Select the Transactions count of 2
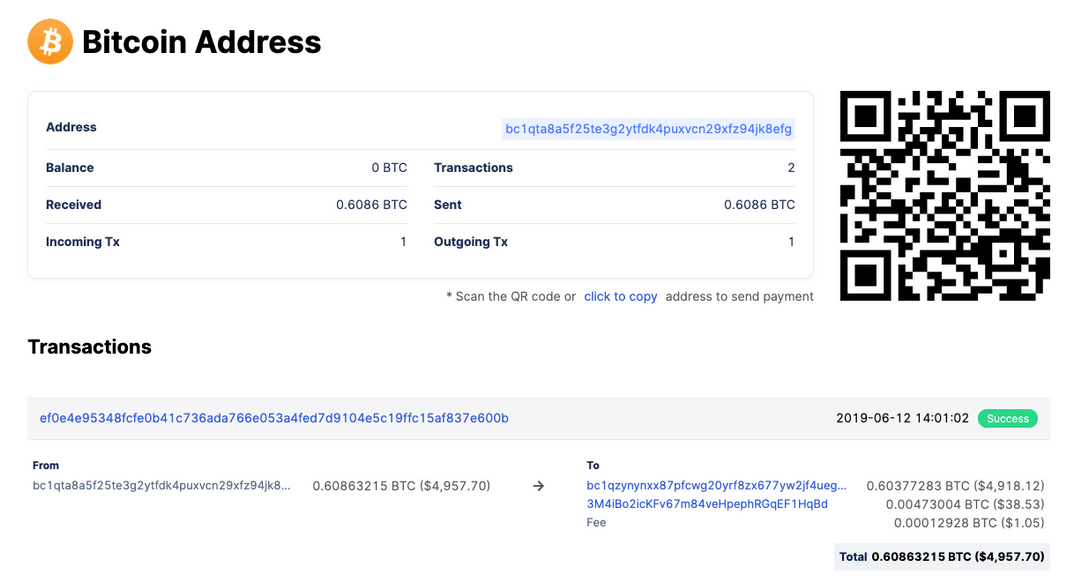This screenshot has height=585, width=1080. 791,167
